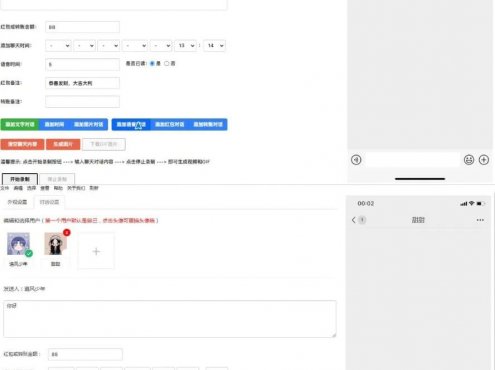Screen dimensions: 495x370
Task: Open the minute dropdown showing 14
Action: (x=214, y=46)
